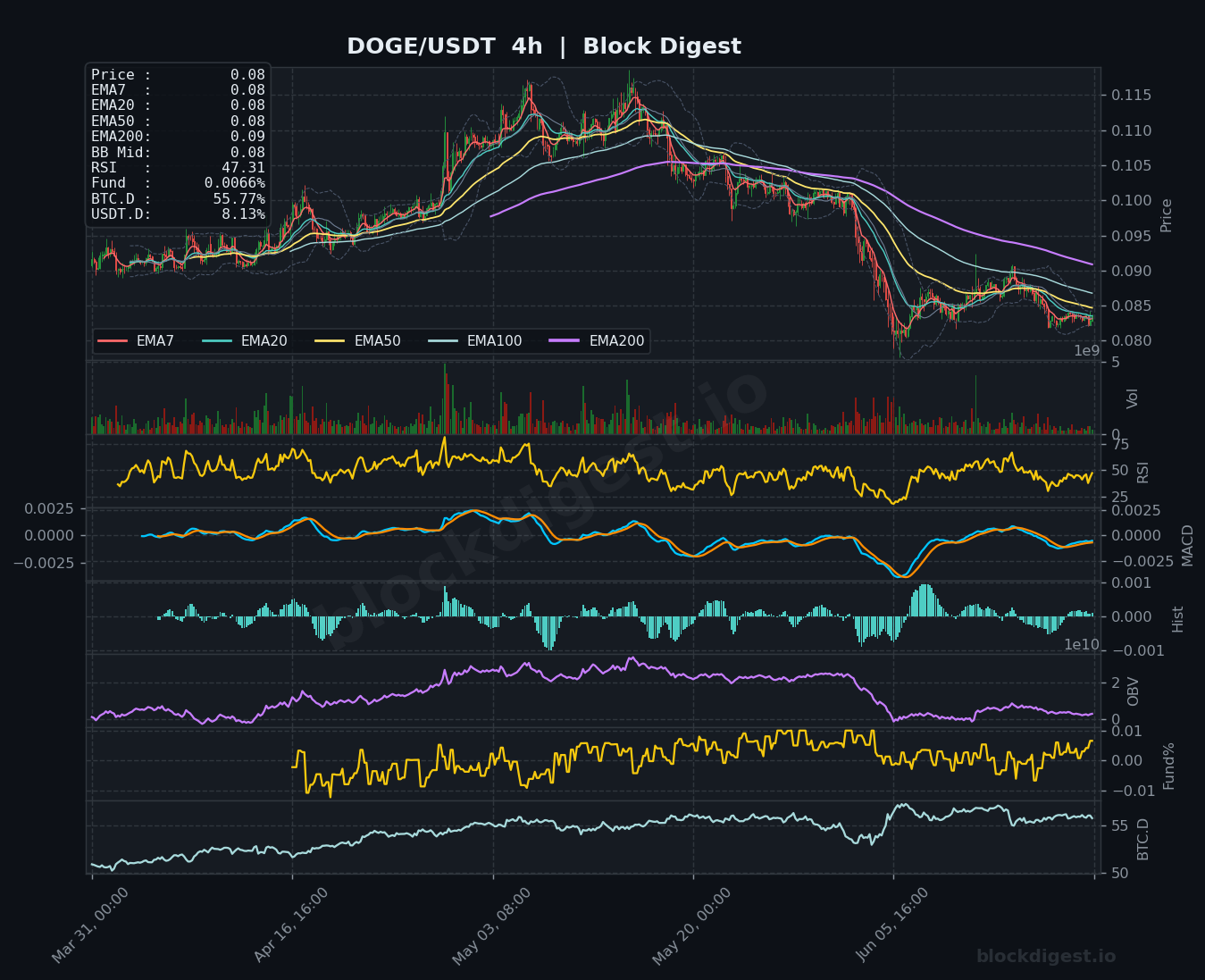1205x980 pixels.
Task: Click the Fund value 0.0066% in the info box
Action: pos(234,183)
